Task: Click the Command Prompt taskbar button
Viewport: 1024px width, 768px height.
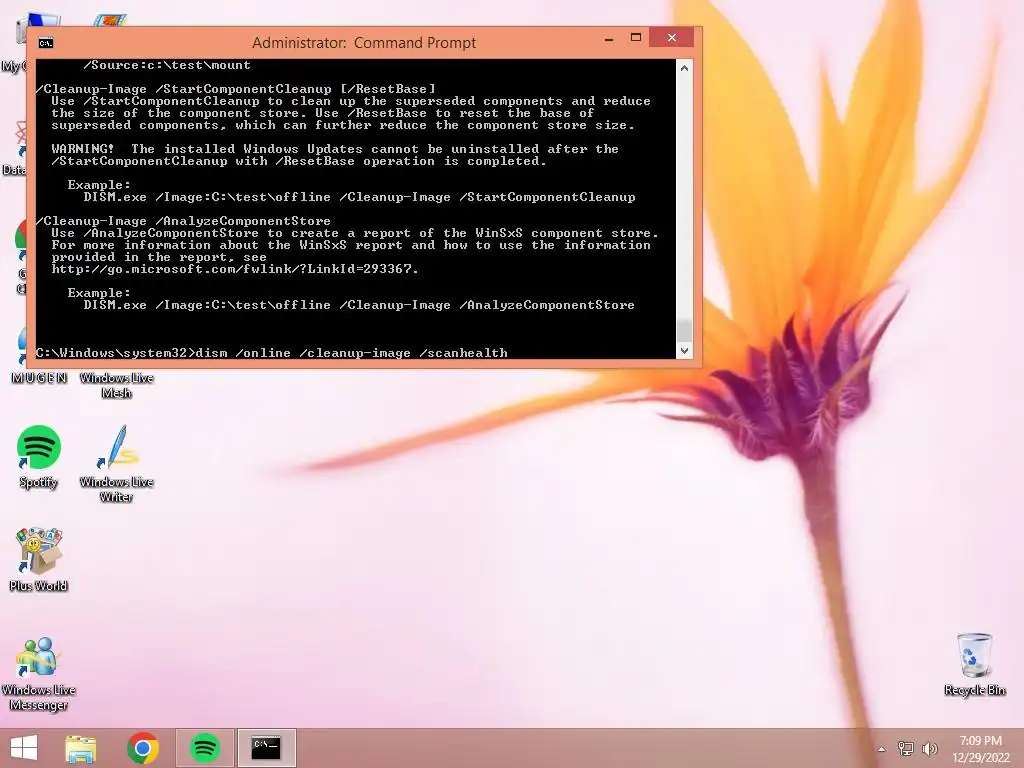Action: (x=266, y=748)
